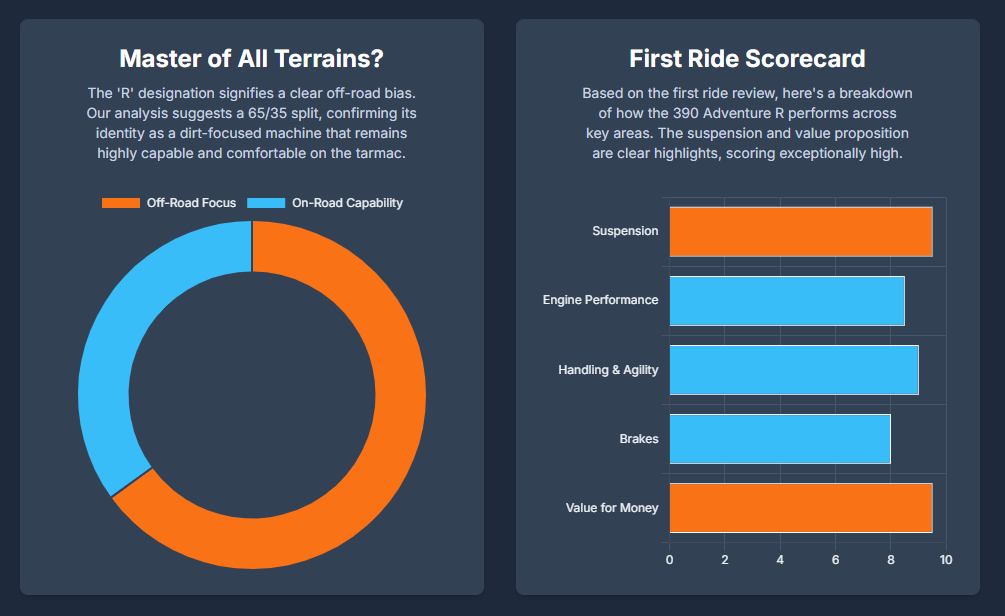Click the Engine Performance axis label
This screenshot has width=1005, height=616.
(600, 300)
